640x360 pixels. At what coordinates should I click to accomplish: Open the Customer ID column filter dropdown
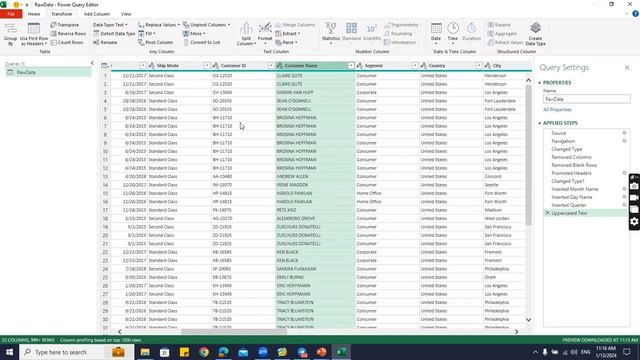pyautogui.click(x=271, y=66)
